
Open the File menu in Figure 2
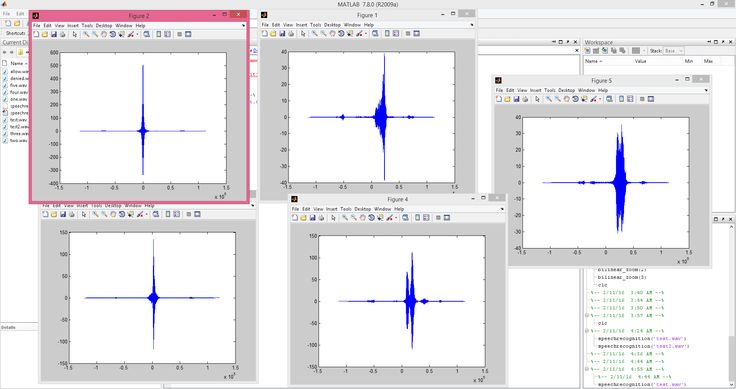(37, 25)
